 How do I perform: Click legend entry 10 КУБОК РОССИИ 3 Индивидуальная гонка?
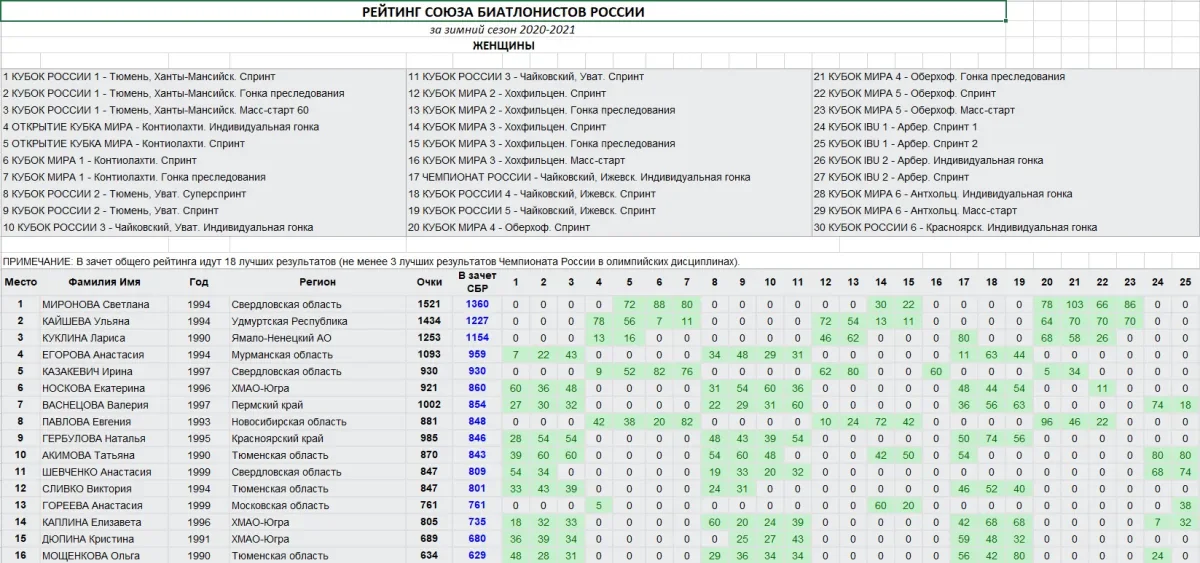click(158, 228)
